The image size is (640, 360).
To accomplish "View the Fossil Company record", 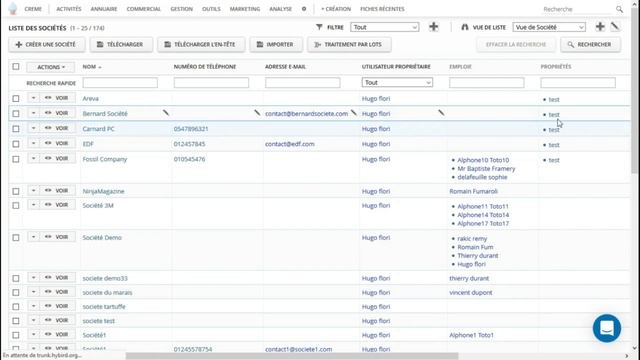I will pos(58,158).
